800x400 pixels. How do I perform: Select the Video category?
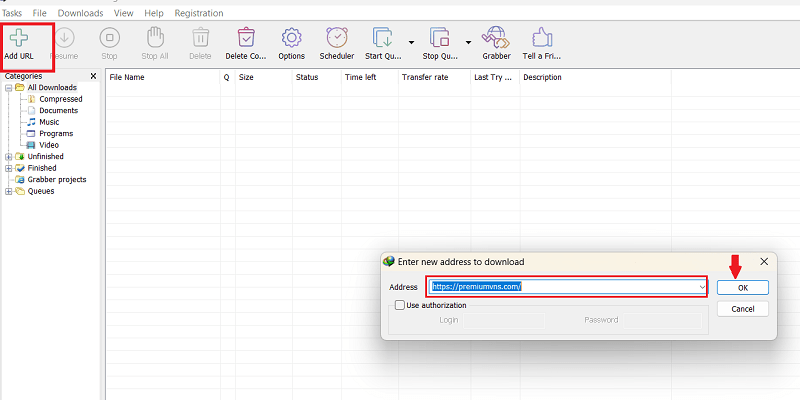[x=48, y=145]
